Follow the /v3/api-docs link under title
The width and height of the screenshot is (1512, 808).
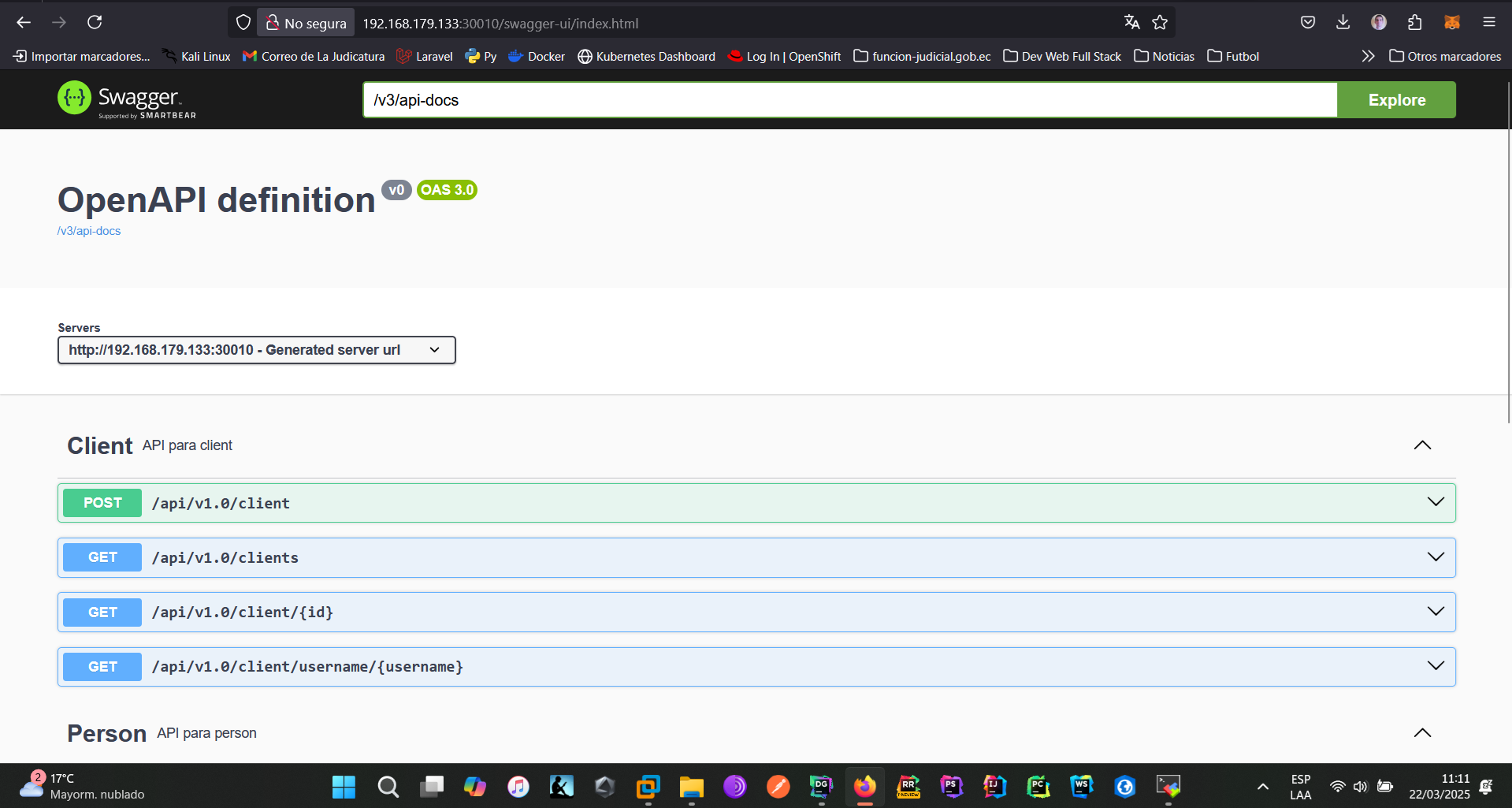click(89, 231)
